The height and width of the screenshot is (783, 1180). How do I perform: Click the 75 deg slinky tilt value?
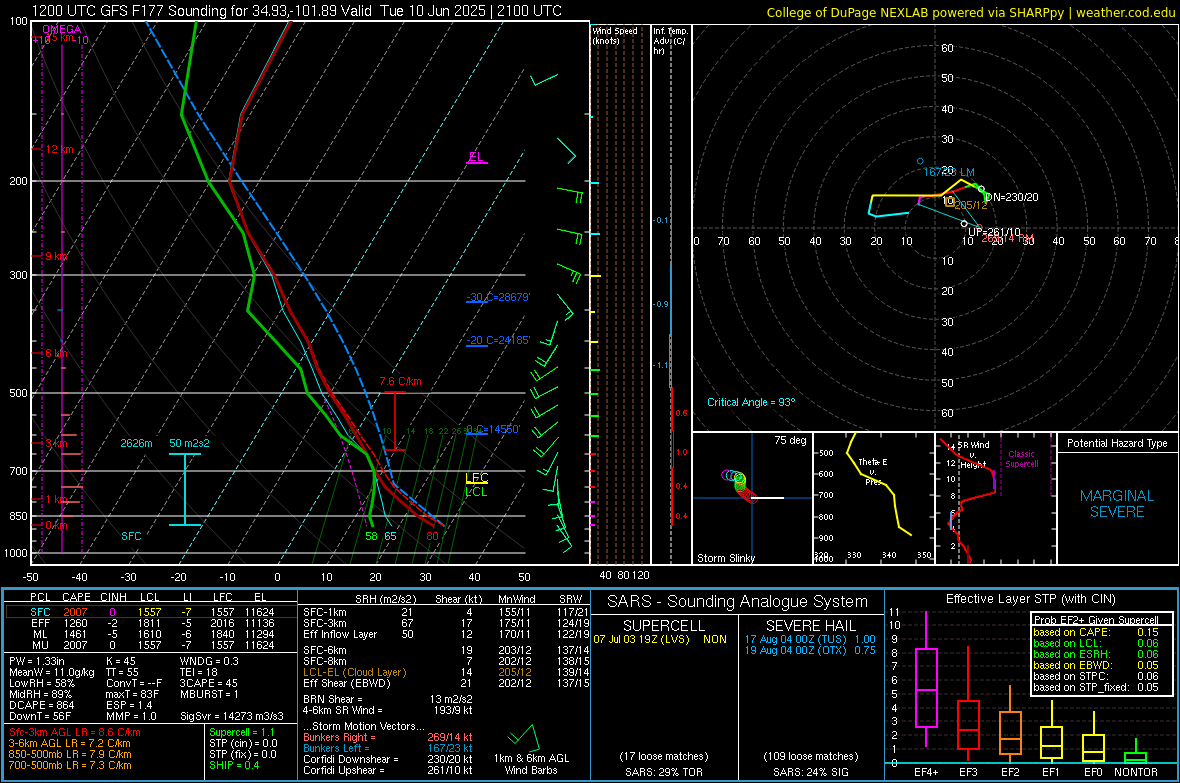click(790, 440)
